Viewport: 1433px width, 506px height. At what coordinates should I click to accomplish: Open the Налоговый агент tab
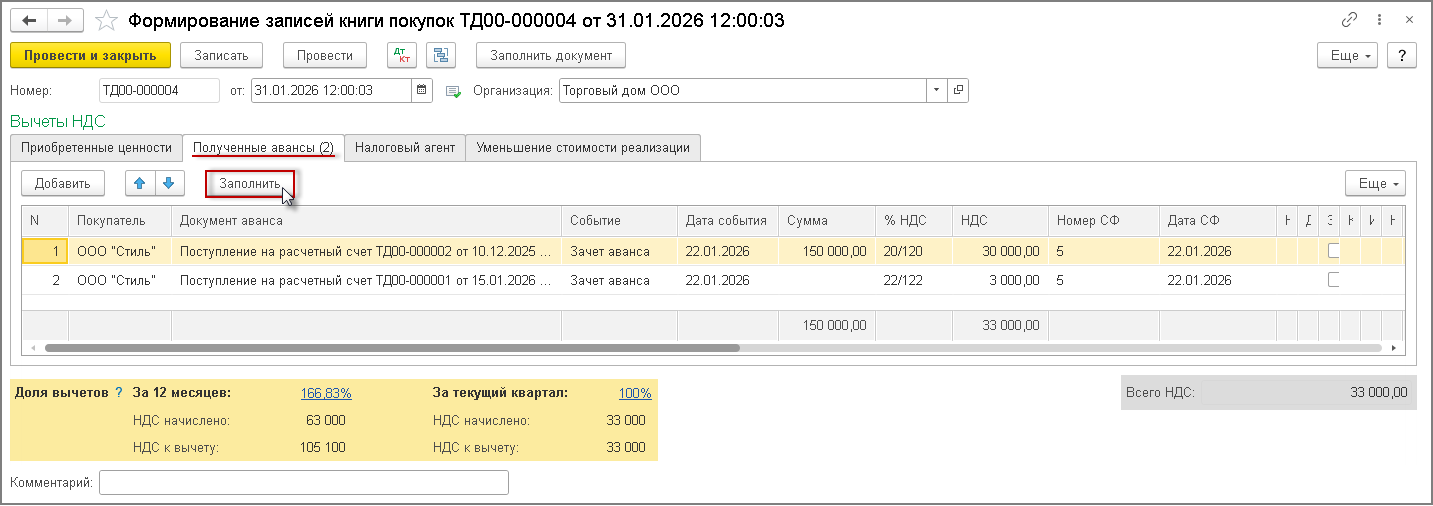pyautogui.click(x=405, y=147)
